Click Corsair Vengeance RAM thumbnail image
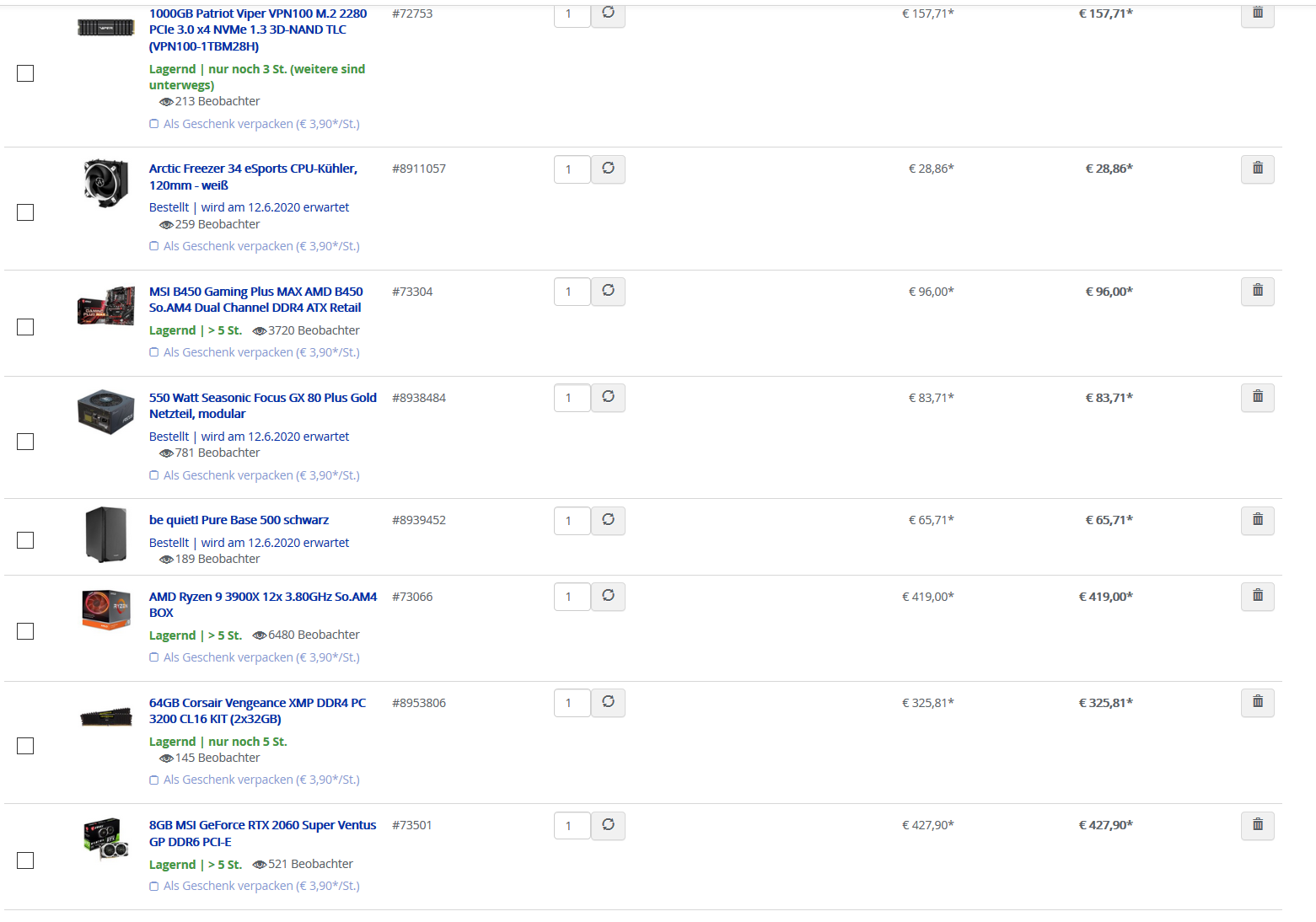Viewport: 1316px width, 922px height. coord(106,717)
